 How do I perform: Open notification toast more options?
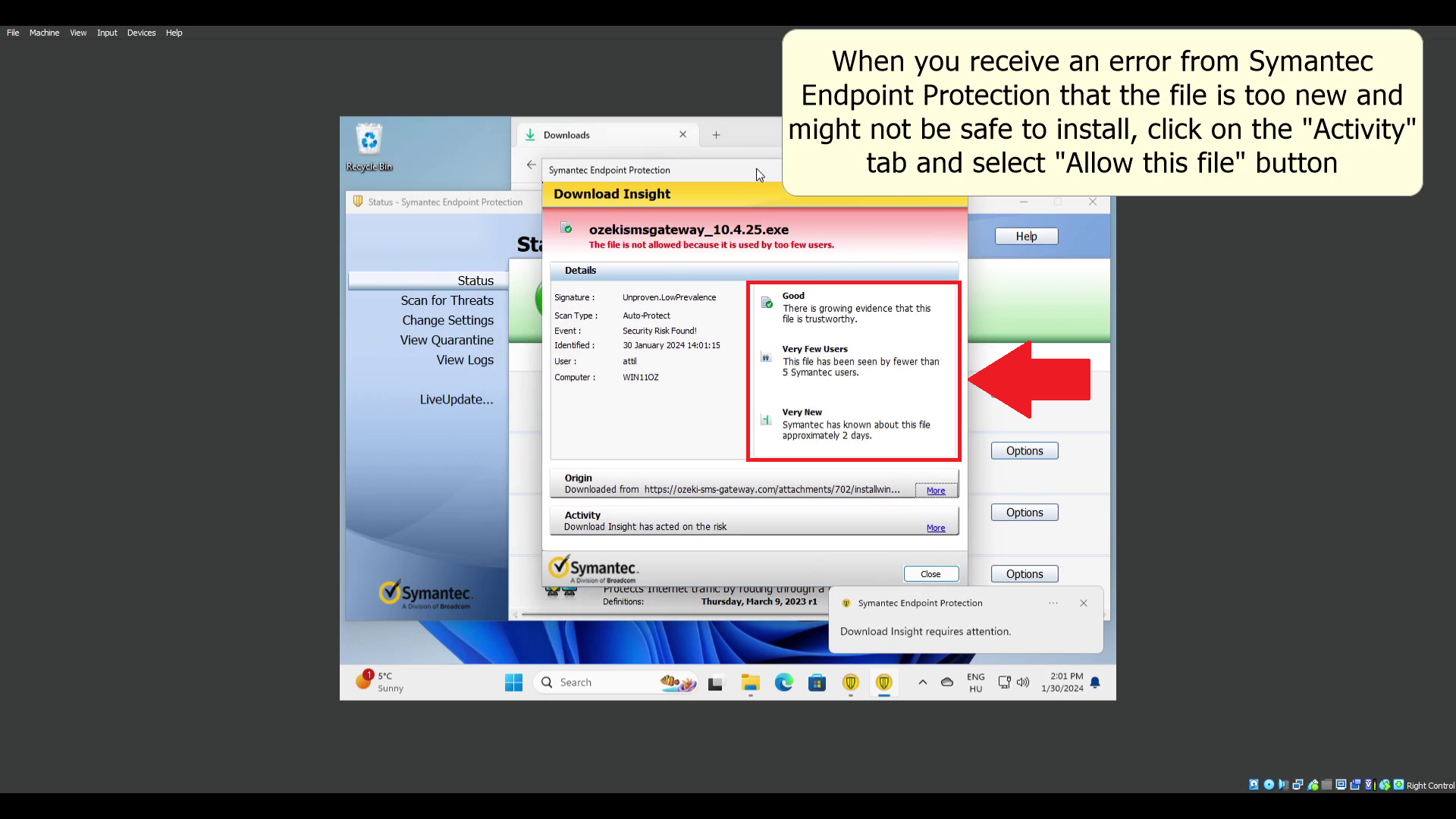(x=1053, y=603)
